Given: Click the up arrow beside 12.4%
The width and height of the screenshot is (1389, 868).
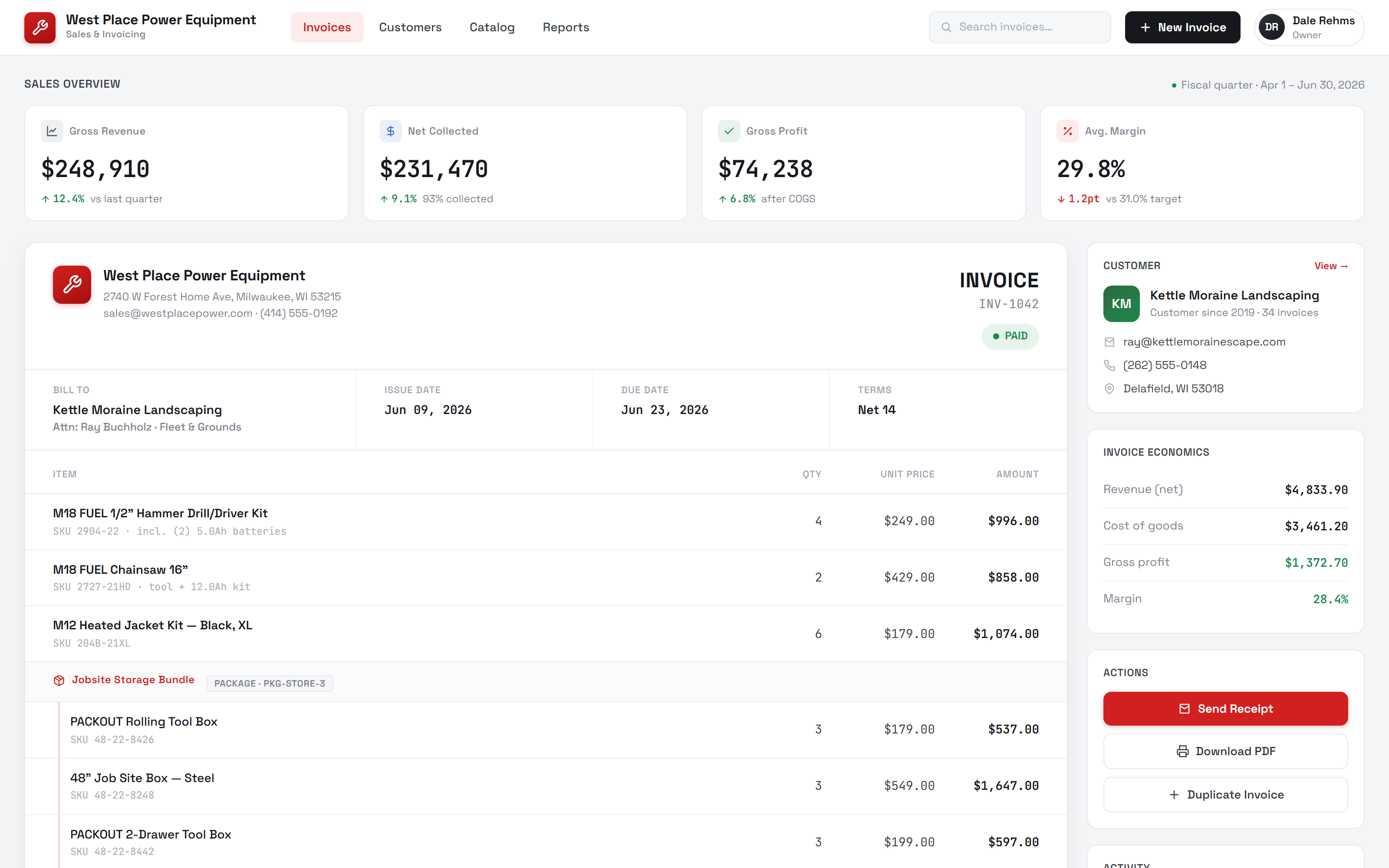Looking at the screenshot, I should (x=45, y=199).
